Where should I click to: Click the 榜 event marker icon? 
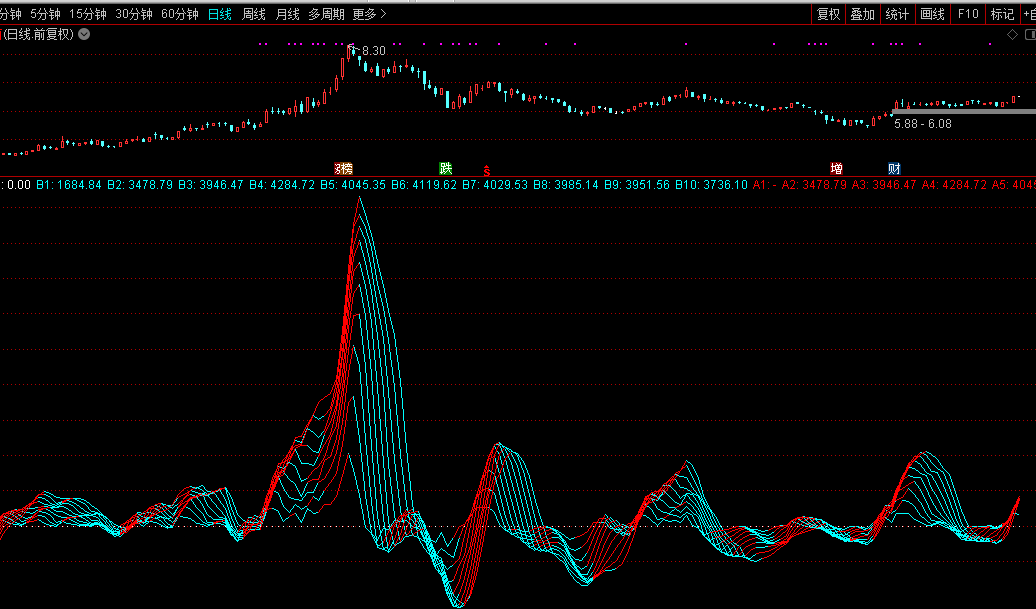pos(343,168)
